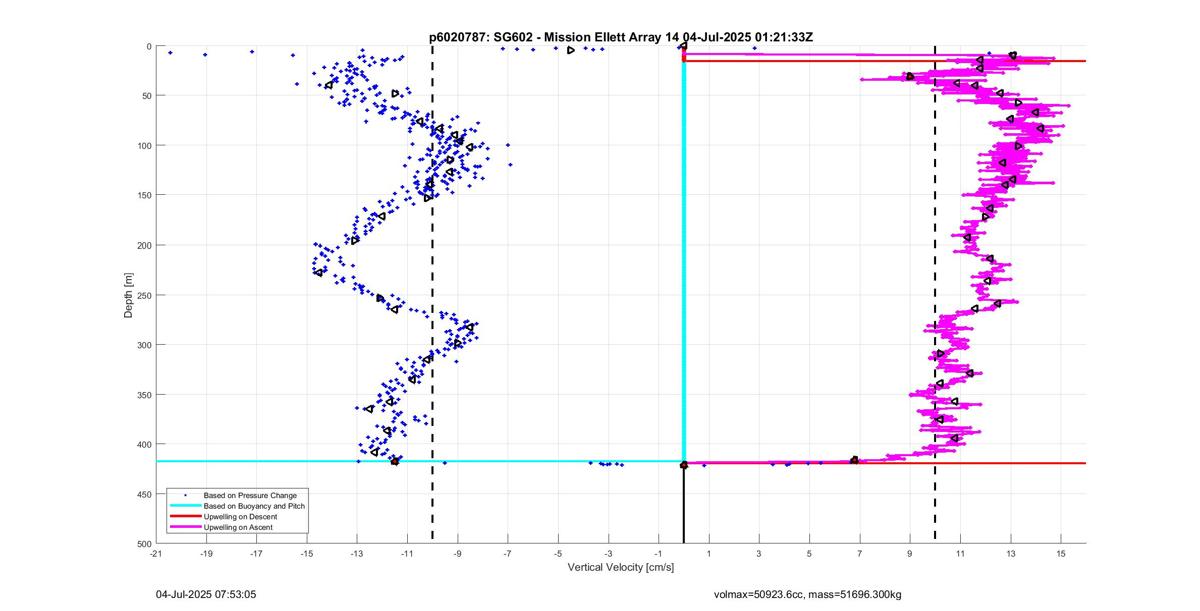This screenshot has height=611, width=1200.
Task: Click the x-axis tick label '13'
Action: pyautogui.click(x=1010, y=553)
